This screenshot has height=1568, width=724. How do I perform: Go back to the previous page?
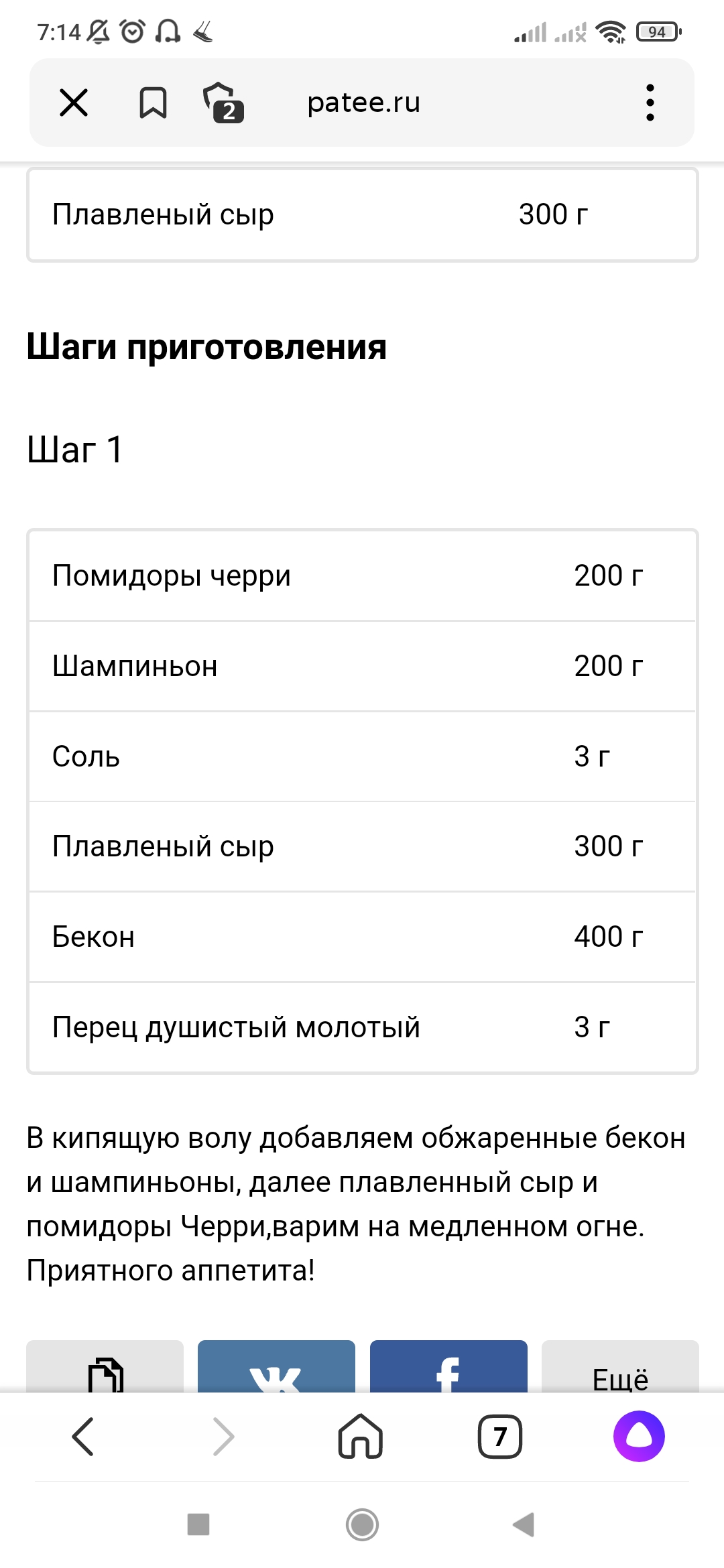point(83,1437)
